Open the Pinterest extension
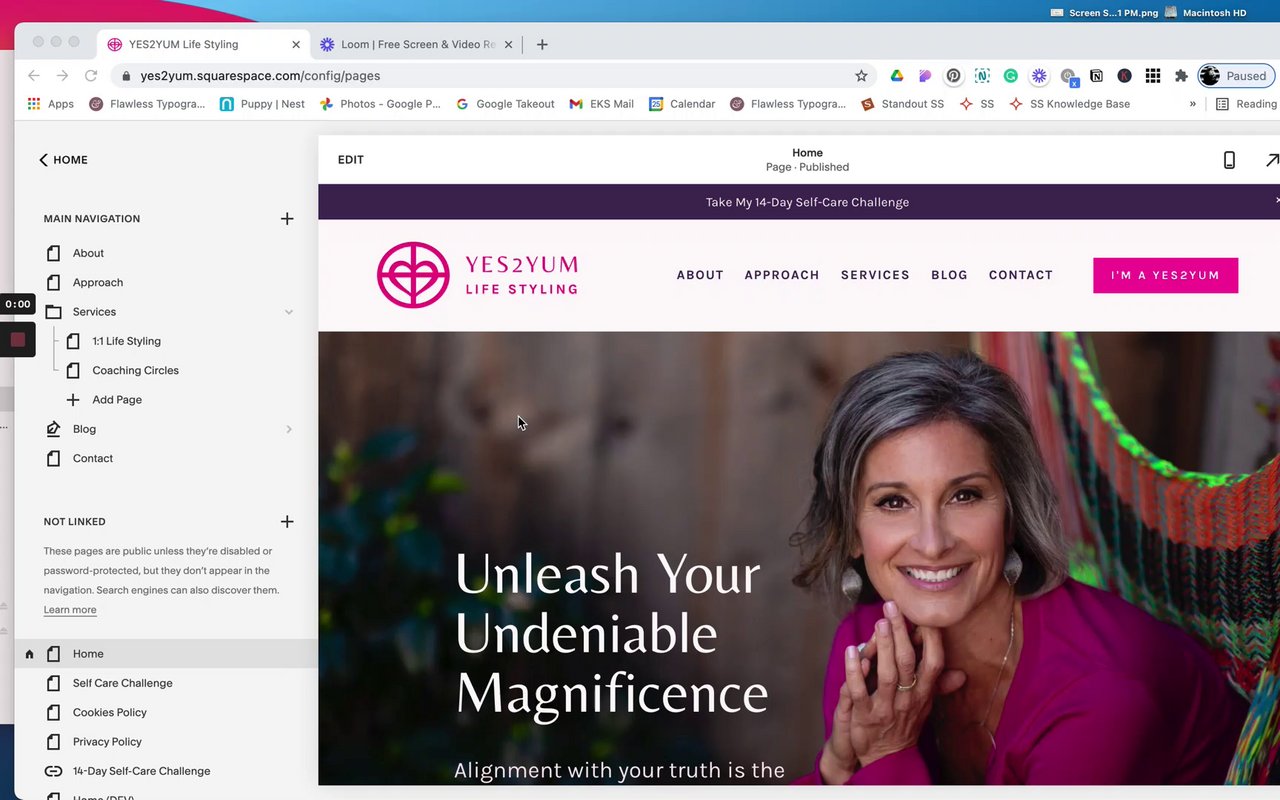 tap(954, 76)
